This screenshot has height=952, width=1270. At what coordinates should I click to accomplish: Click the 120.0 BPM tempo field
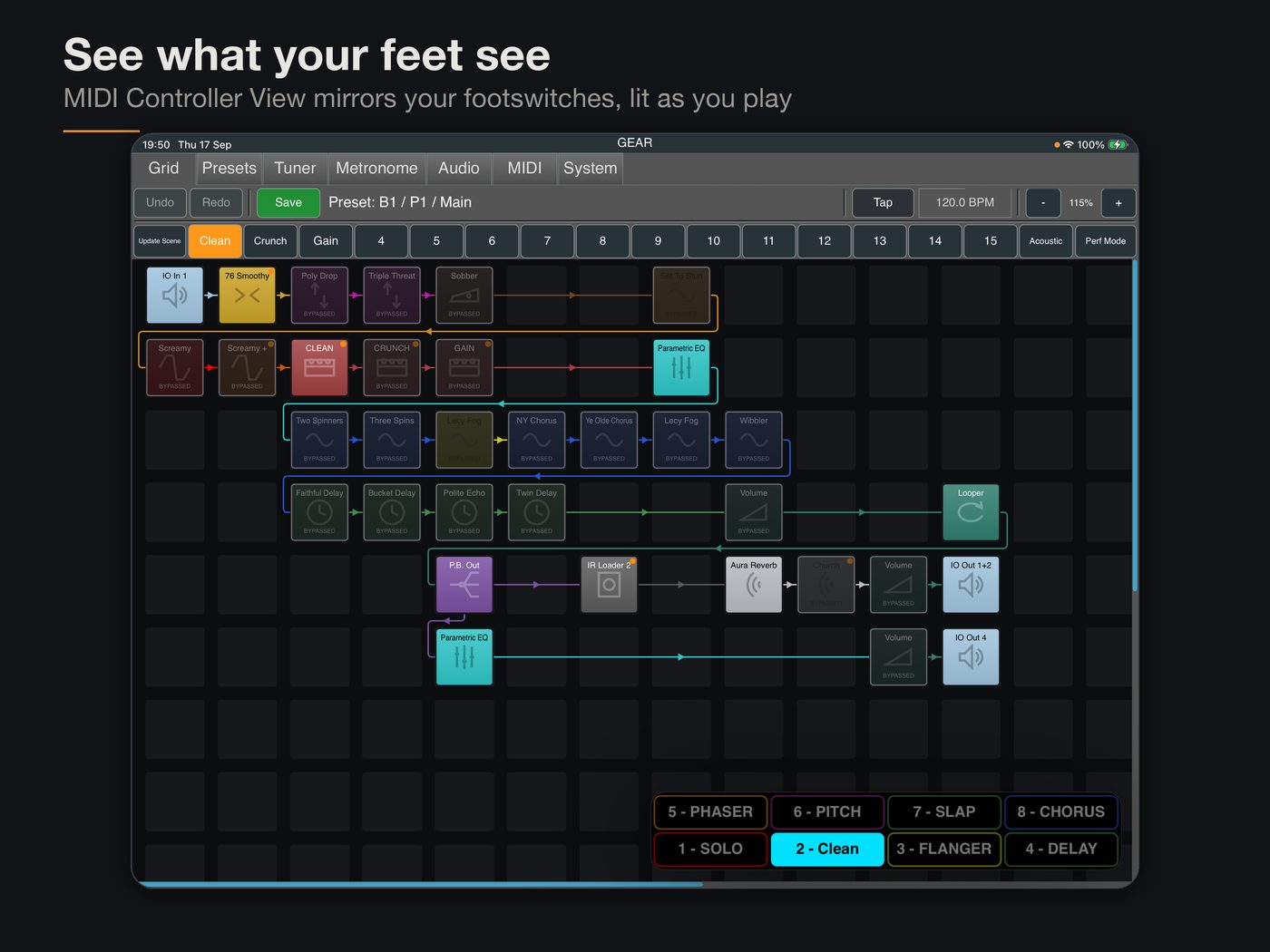point(965,203)
